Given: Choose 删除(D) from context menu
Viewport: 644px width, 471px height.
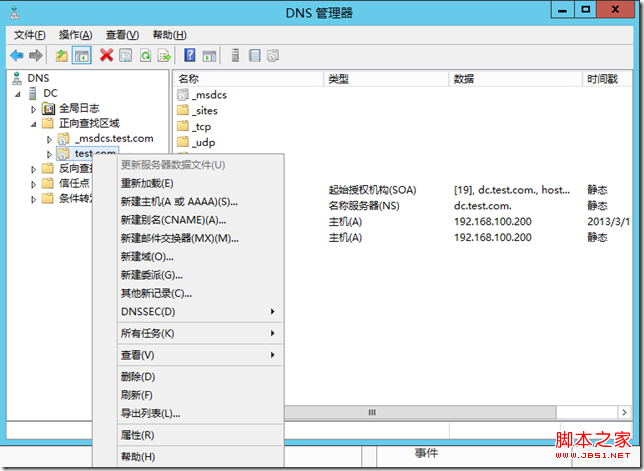Looking at the screenshot, I should (200, 377).
